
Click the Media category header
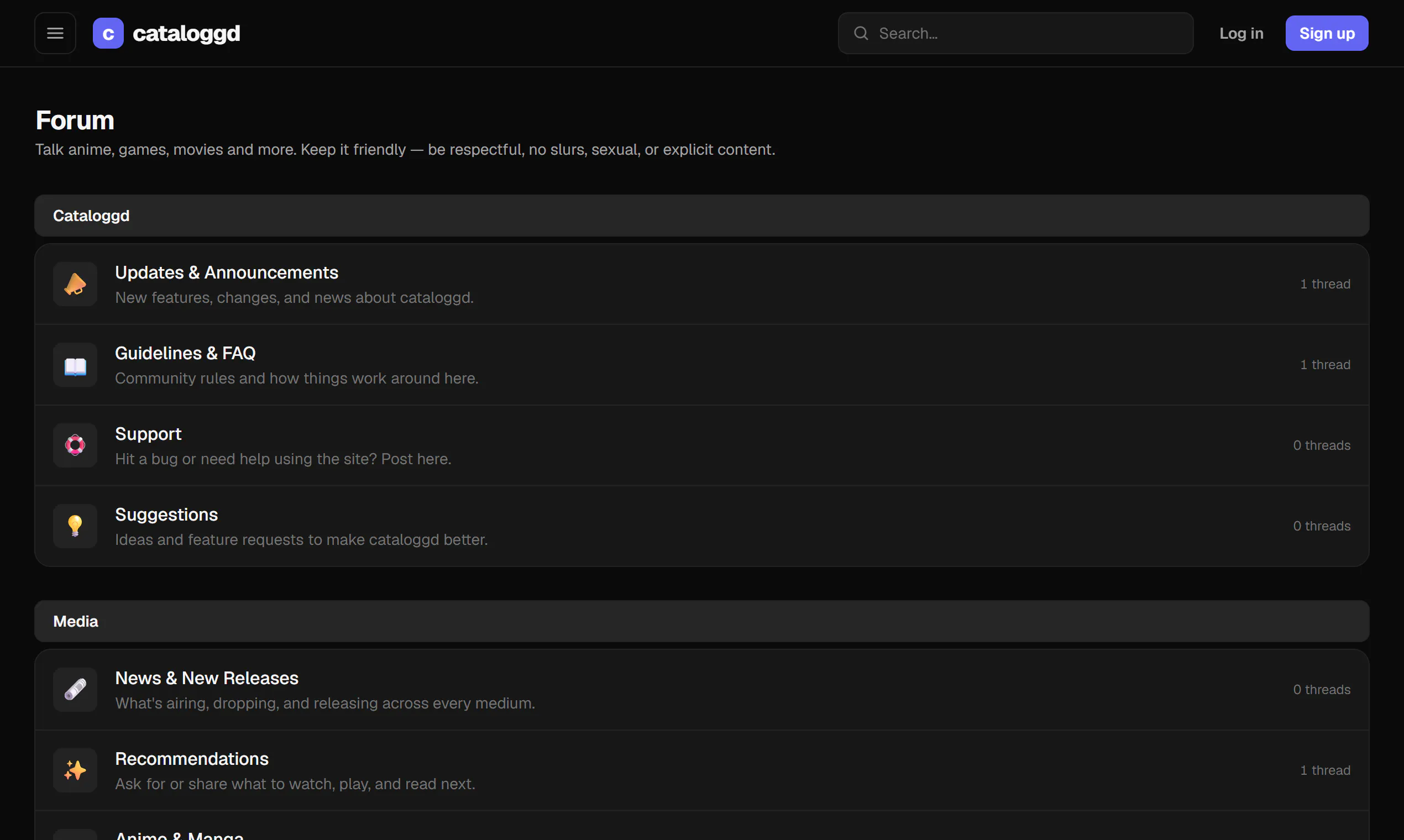(701, 622)
